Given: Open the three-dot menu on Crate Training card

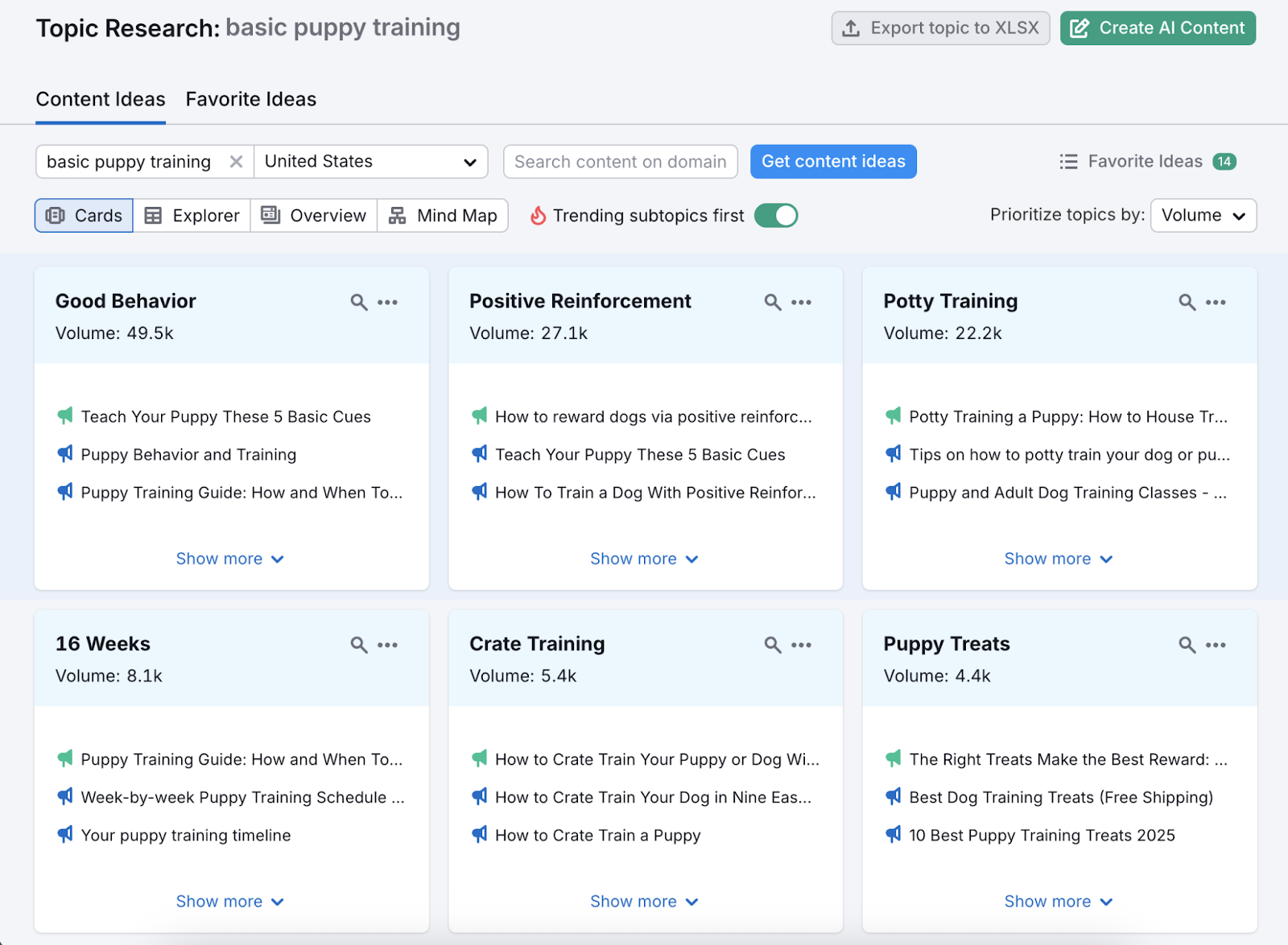Looking at the screenshot, I should [801, 645].
